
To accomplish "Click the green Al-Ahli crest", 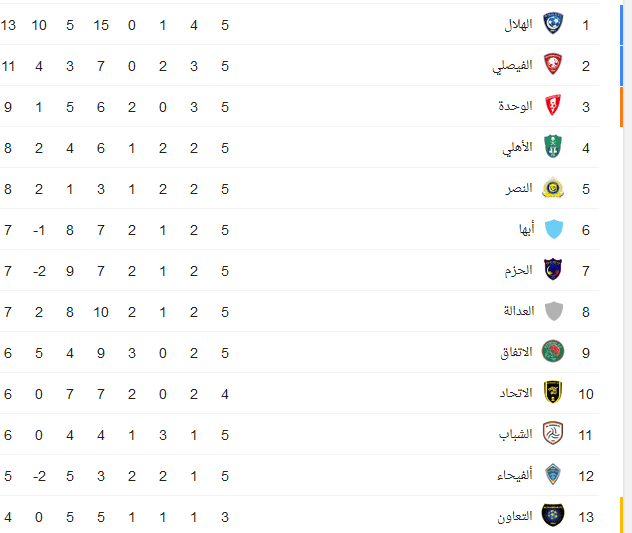I will [x=553, y=147].
